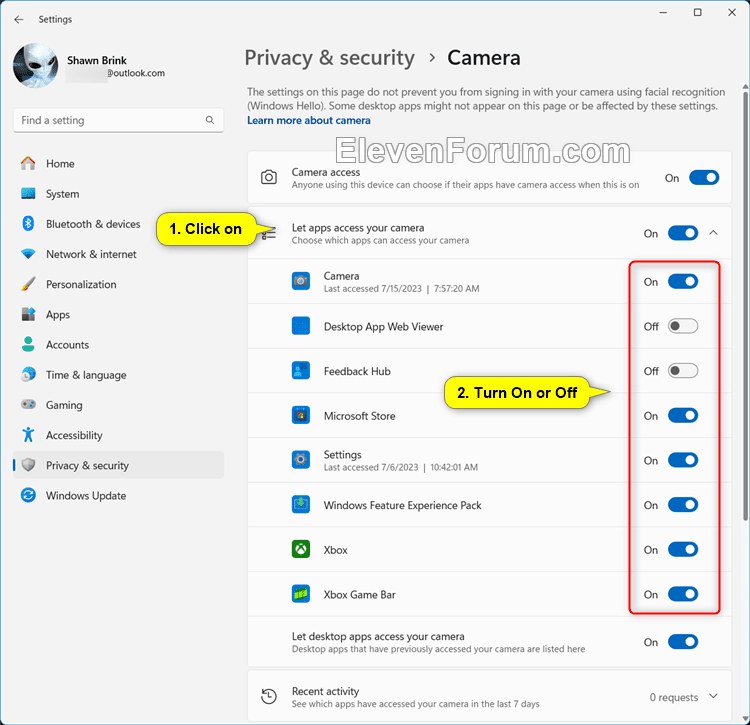Select Network & internet

pyautogui.click(x=118, y=254)
